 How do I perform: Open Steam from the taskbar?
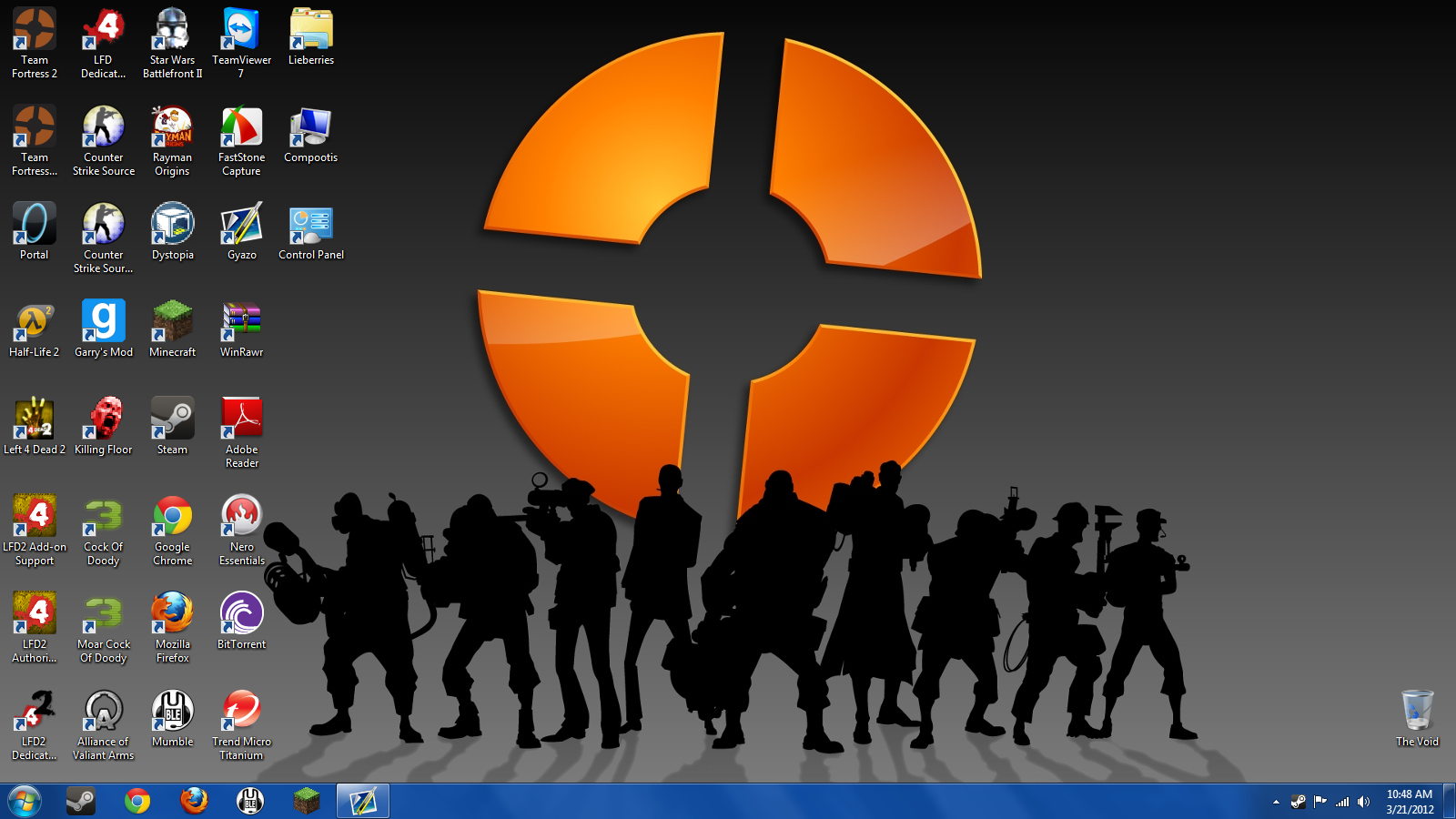pos(81,802)
